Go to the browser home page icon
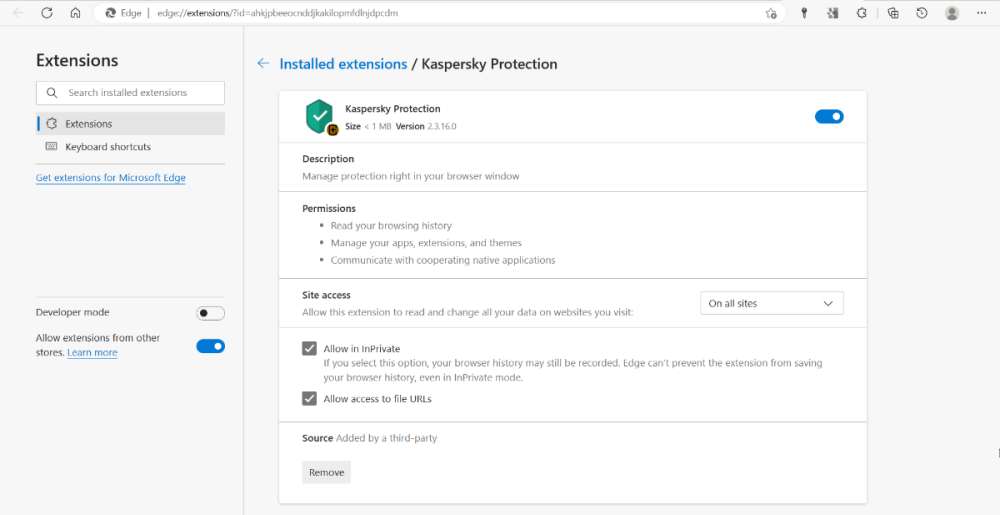Image resolution: width=1000 pixels, height=515 pixels. [76, 13]
